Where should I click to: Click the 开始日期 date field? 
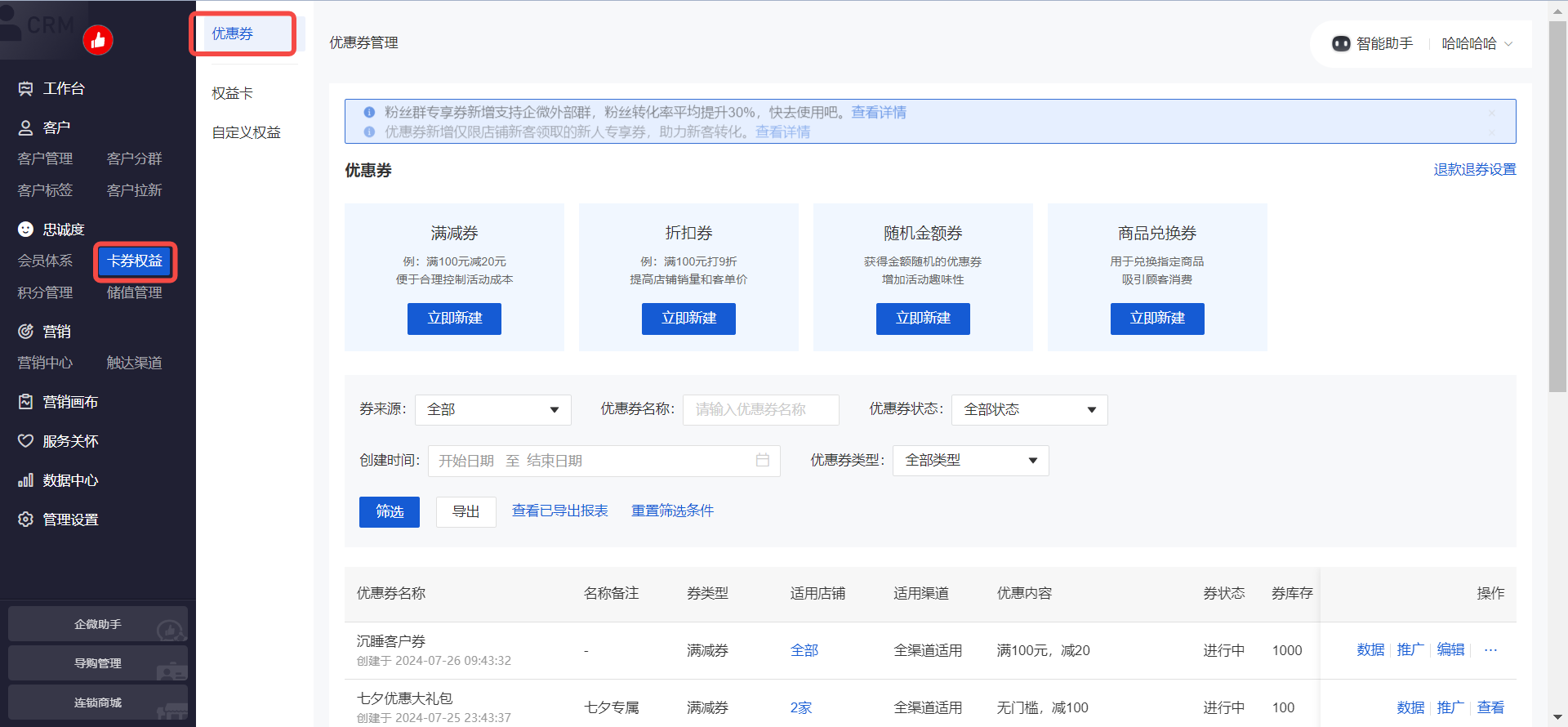(x=466, y=461)
